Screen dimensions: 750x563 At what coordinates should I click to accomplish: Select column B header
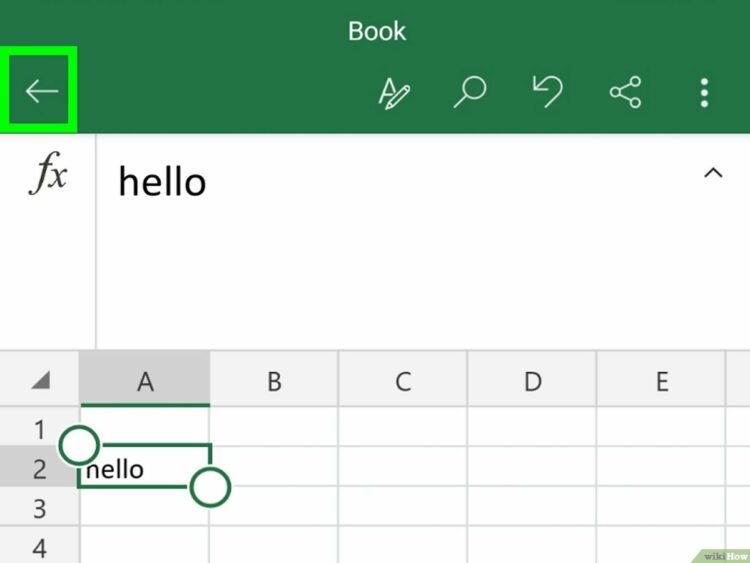click(x=273, y=380)
